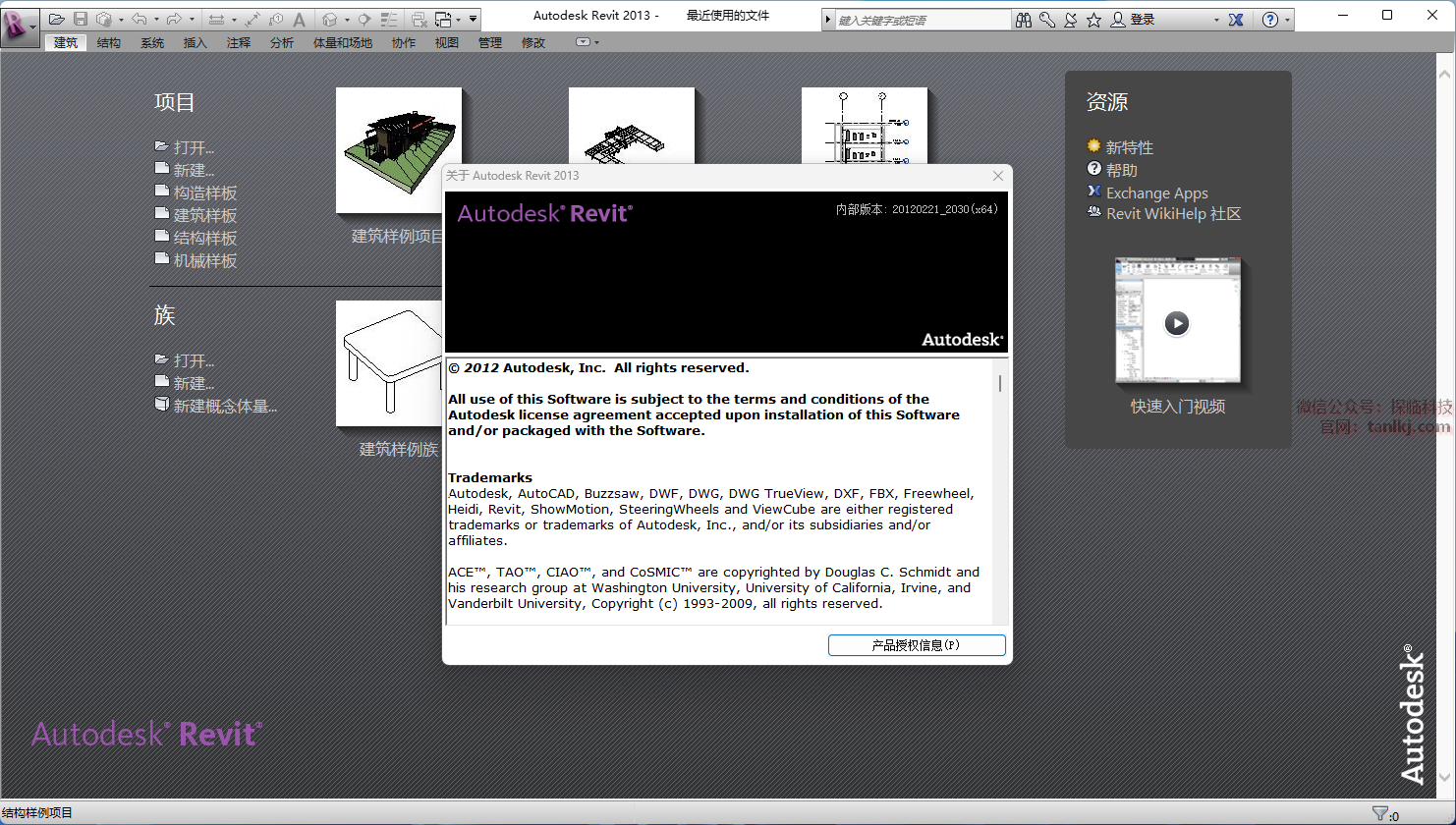Viewport: 1456px width, 825px height.
Task: Open Autodesk Exchange Apps X icon in title bar
Action: pyautogui.click(x=1236, y=20)
